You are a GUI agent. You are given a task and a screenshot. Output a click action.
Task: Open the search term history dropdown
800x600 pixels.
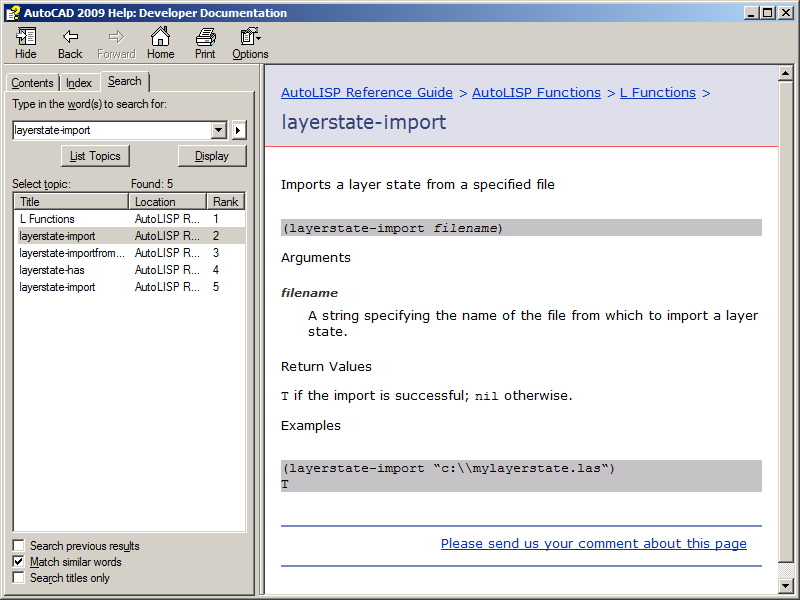pos(218,130)
